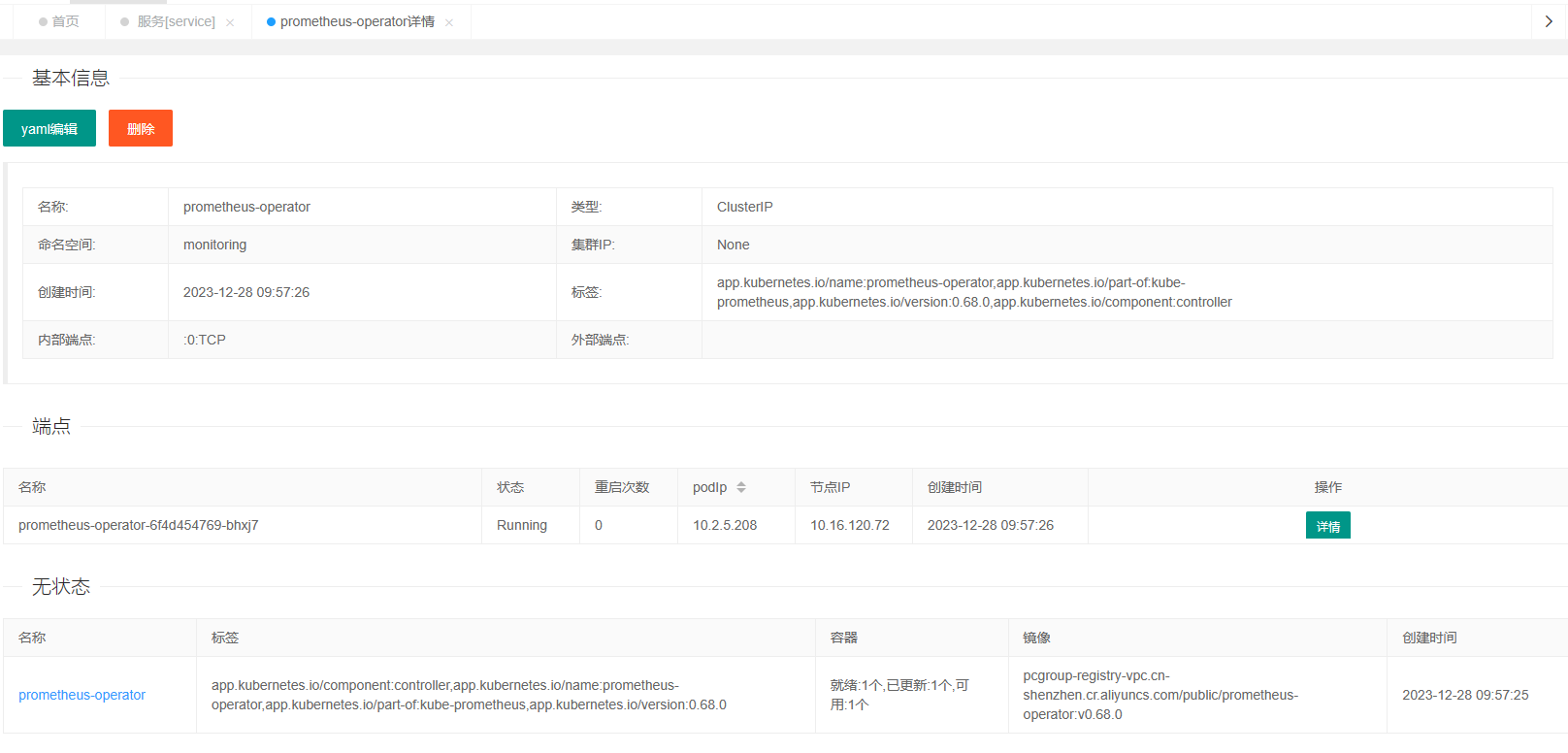1568x753 pixels.
Task: Click the 外部端点 label cell
Action: pos(629,340)
